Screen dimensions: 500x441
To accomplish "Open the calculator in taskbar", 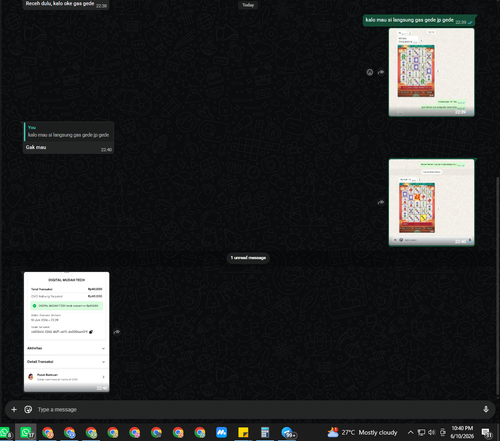I will point(265,432).
